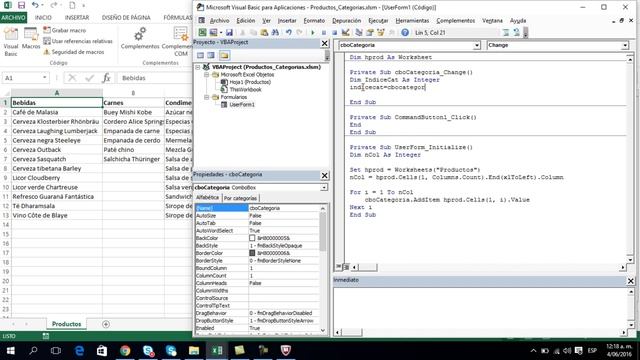The width and height of the screenshot is (640, 360).
Task: Click BackColor color swatch value
Action: (252, 238)
